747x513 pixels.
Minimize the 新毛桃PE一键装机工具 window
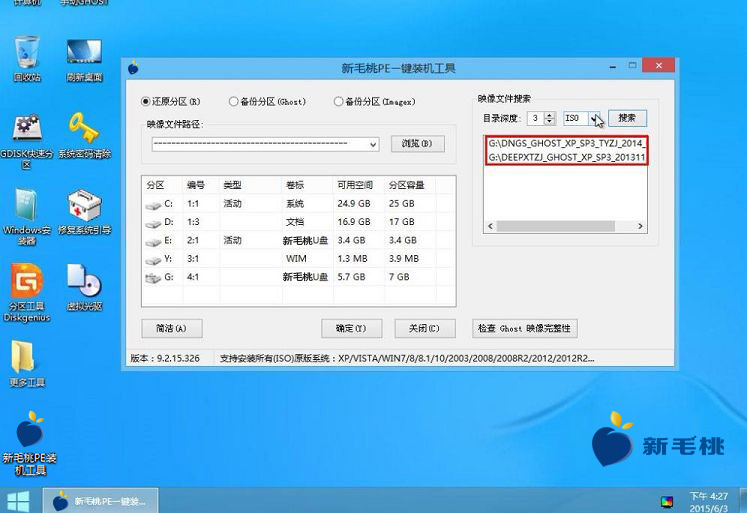613,66
